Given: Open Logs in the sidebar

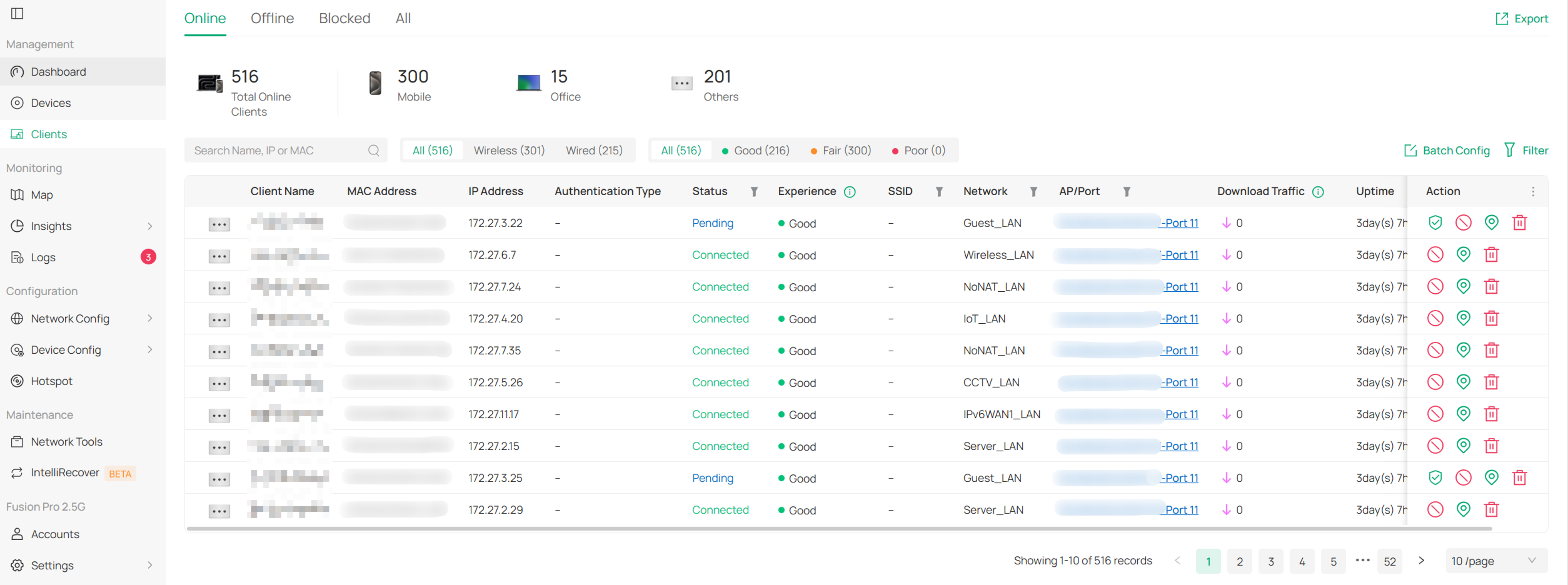Looking at the screenshot, I should click(x=83, y=257).
